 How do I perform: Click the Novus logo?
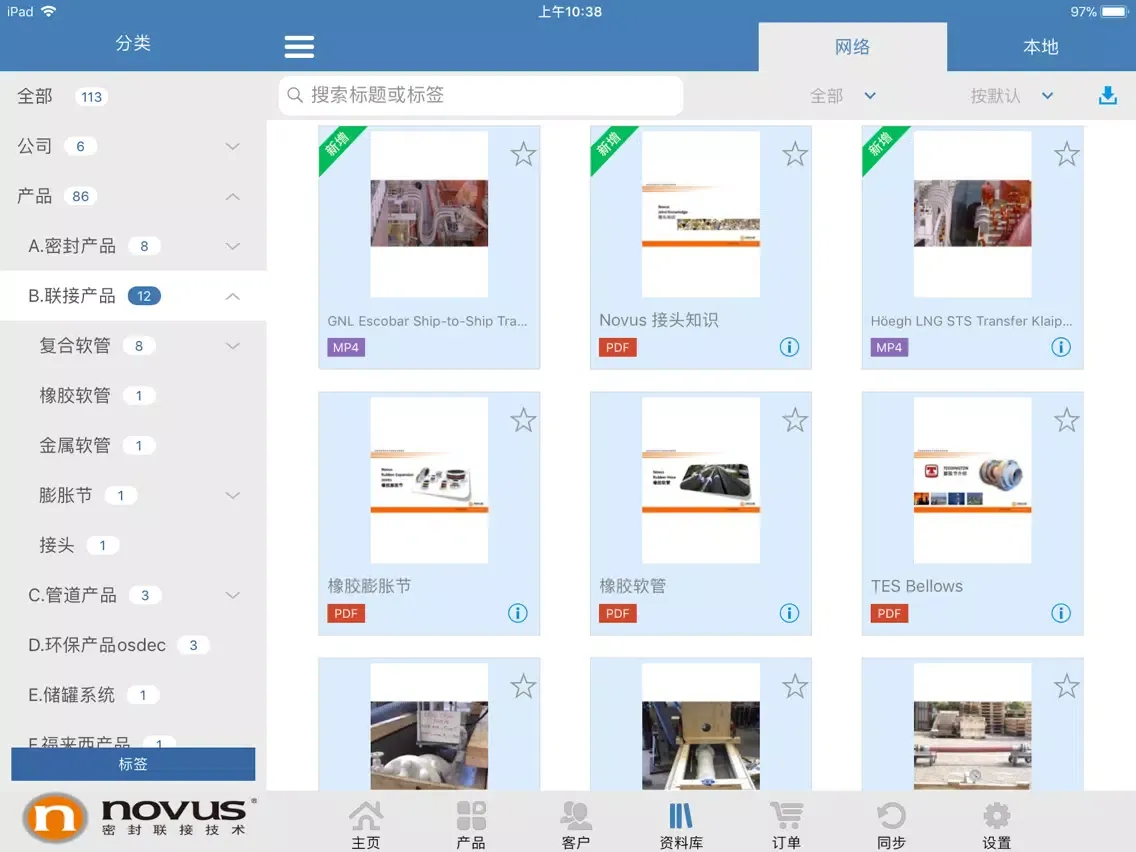coord(139,818)
